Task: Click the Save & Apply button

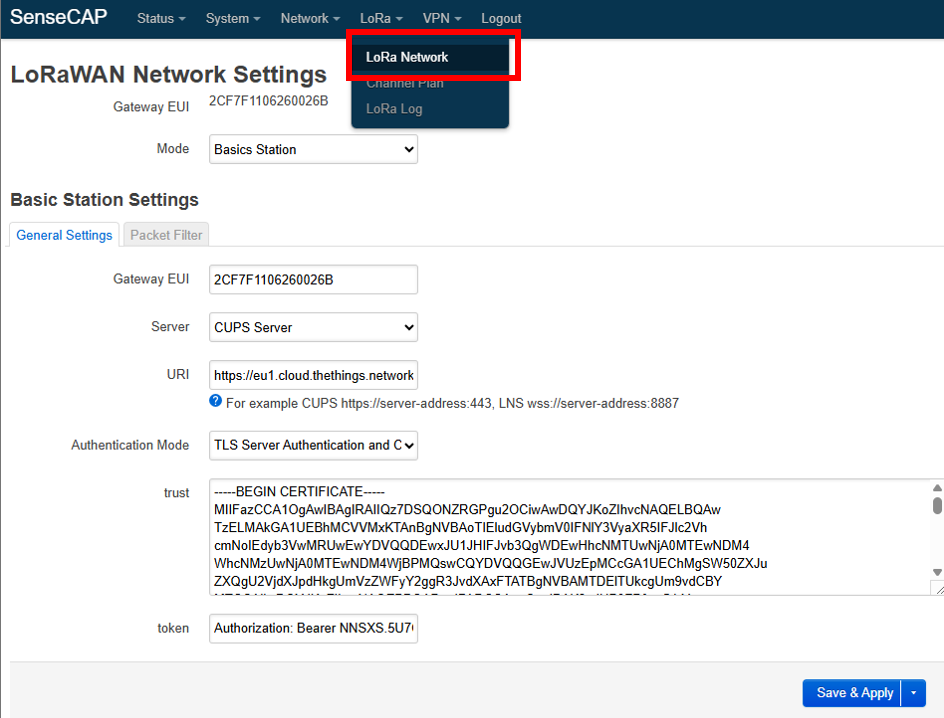Action: pos(851,693)
